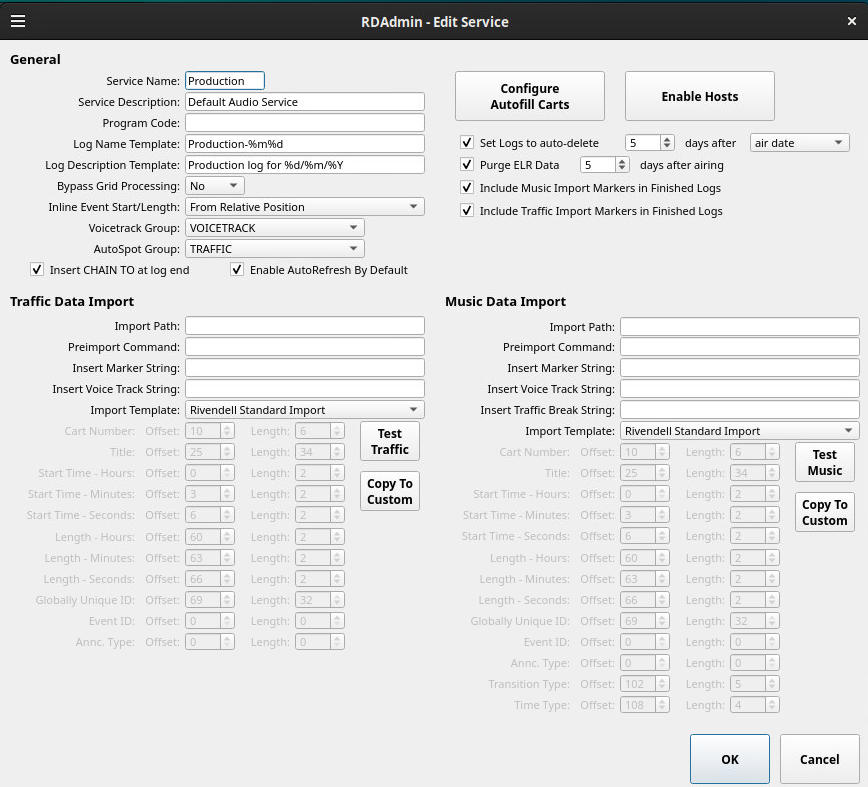Click the Test Traffic button
Image resolution: width=868 pixels, height=787 pixels.
coord(390,441)
